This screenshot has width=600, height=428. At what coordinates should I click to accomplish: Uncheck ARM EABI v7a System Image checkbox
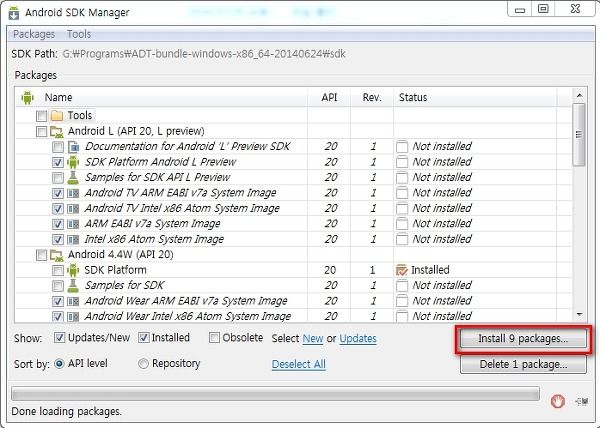58,224
